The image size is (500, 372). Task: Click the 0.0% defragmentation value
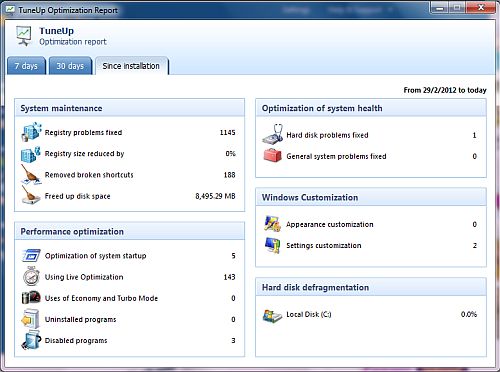tap(469, 314)
